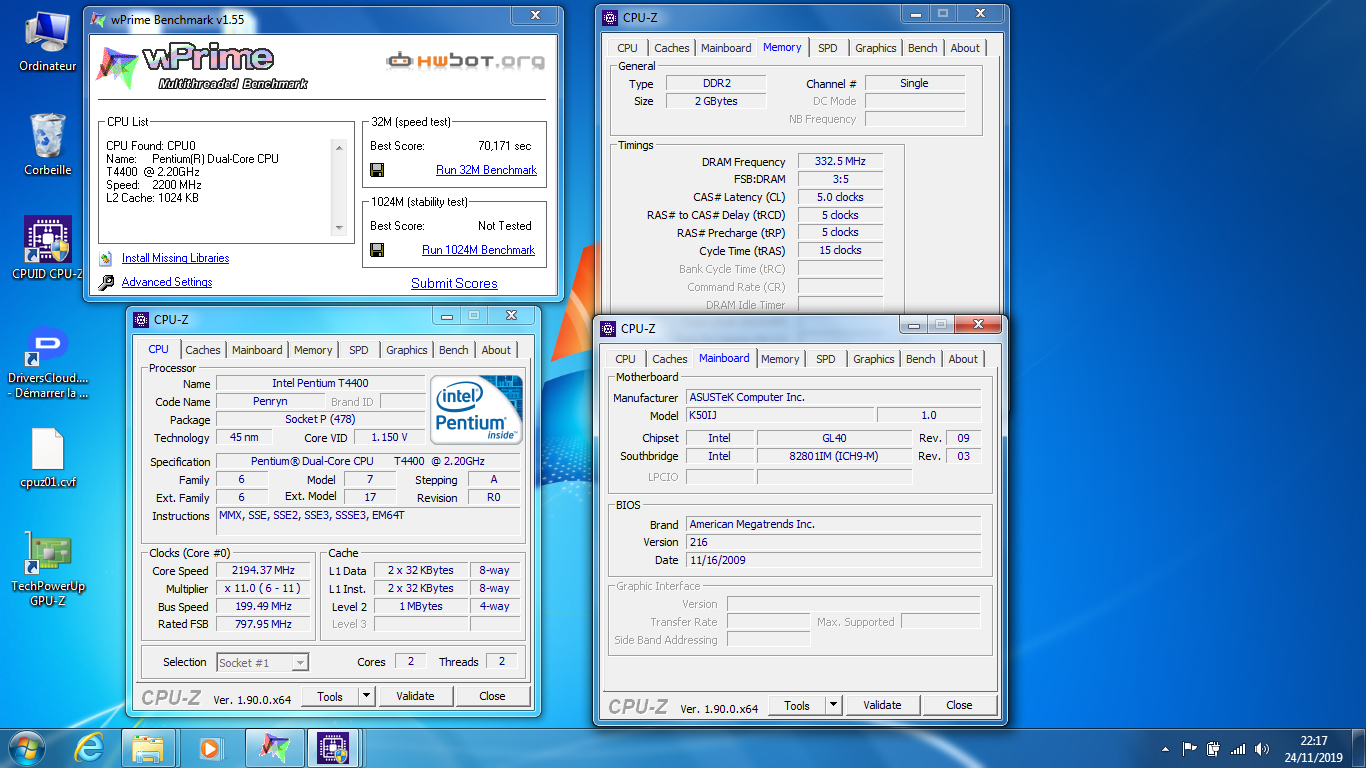Image resolution: width=1366 pixels, height=768 pixels.
Task: Click Run 32M Benchmark link
Action: coord(487,170)
